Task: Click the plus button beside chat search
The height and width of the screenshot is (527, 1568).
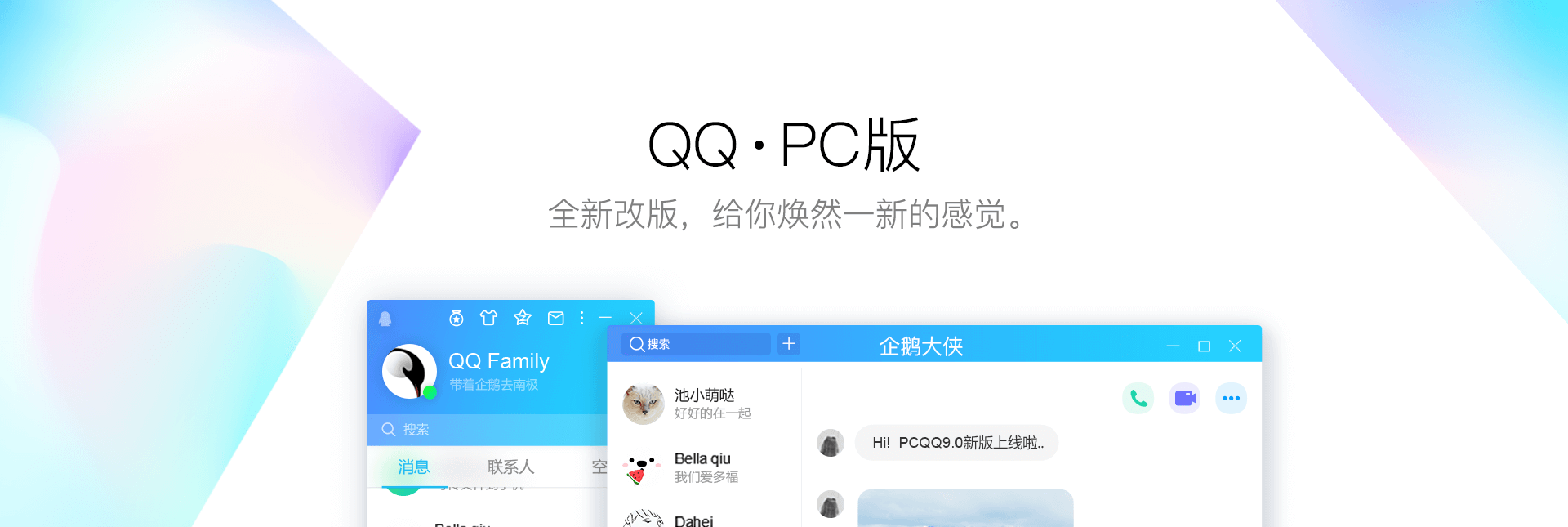Action: (x=789, y=344)
